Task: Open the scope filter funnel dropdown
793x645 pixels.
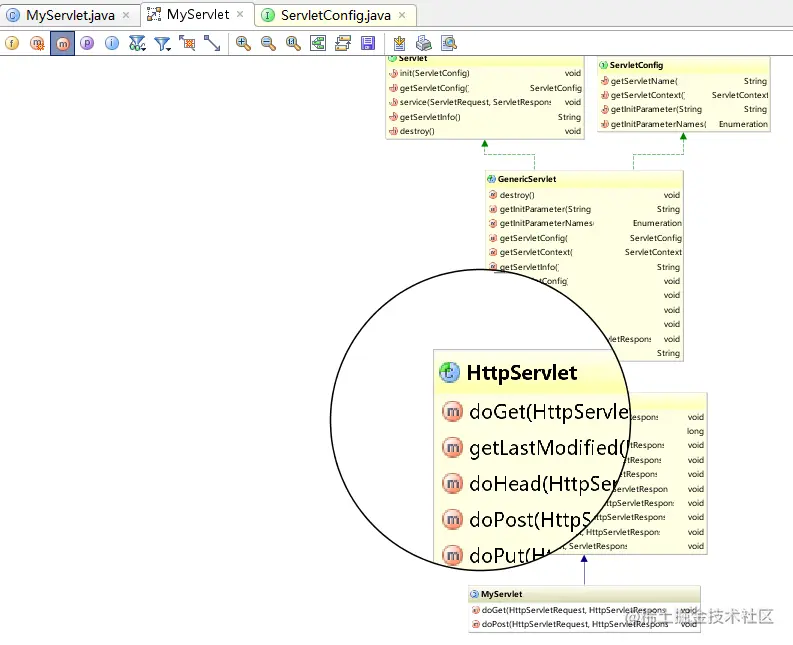Action: [162, 44]
